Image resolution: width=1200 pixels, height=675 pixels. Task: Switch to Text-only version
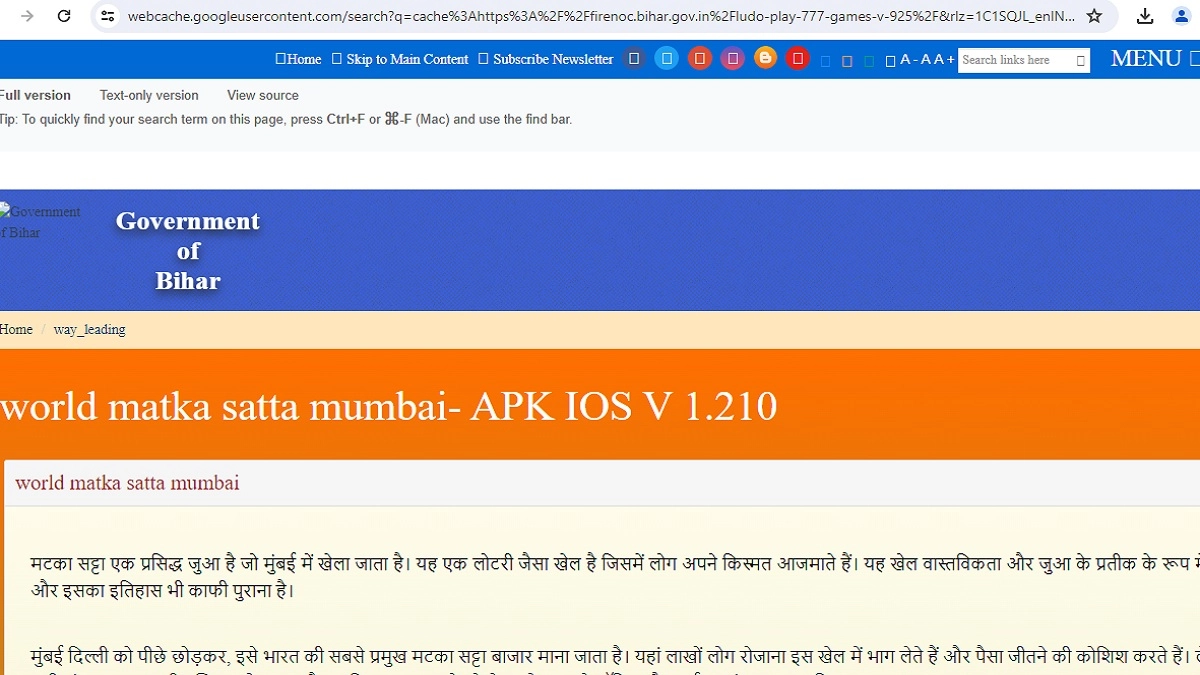pyautogui.click(x=149, y=95)
